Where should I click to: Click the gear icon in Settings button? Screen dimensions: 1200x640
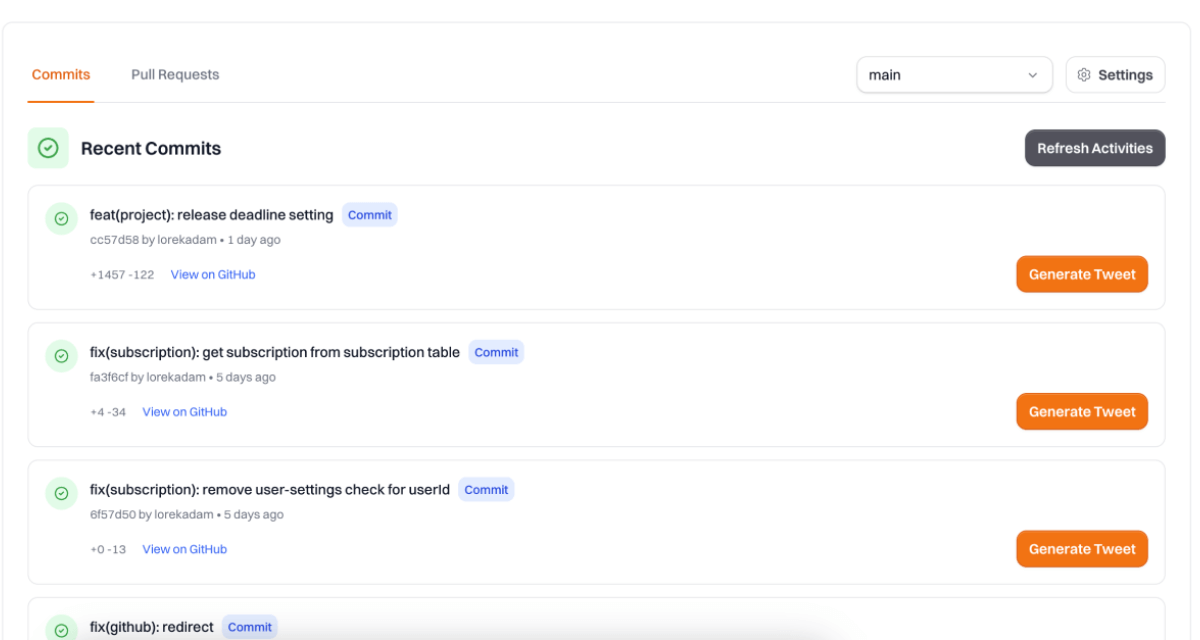[1084, 75]
